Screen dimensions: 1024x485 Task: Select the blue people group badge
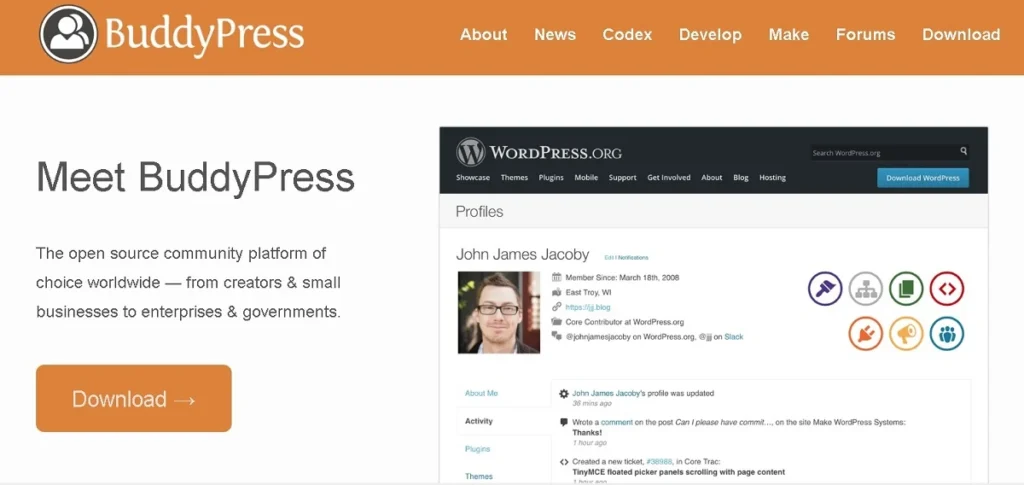coord(946,333)
